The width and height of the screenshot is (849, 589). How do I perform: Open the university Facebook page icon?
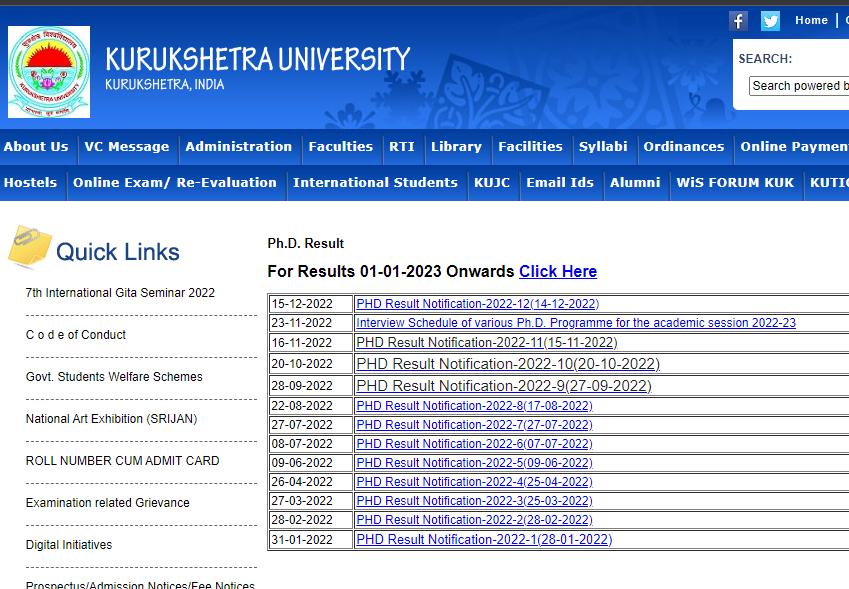pos(739,21)
